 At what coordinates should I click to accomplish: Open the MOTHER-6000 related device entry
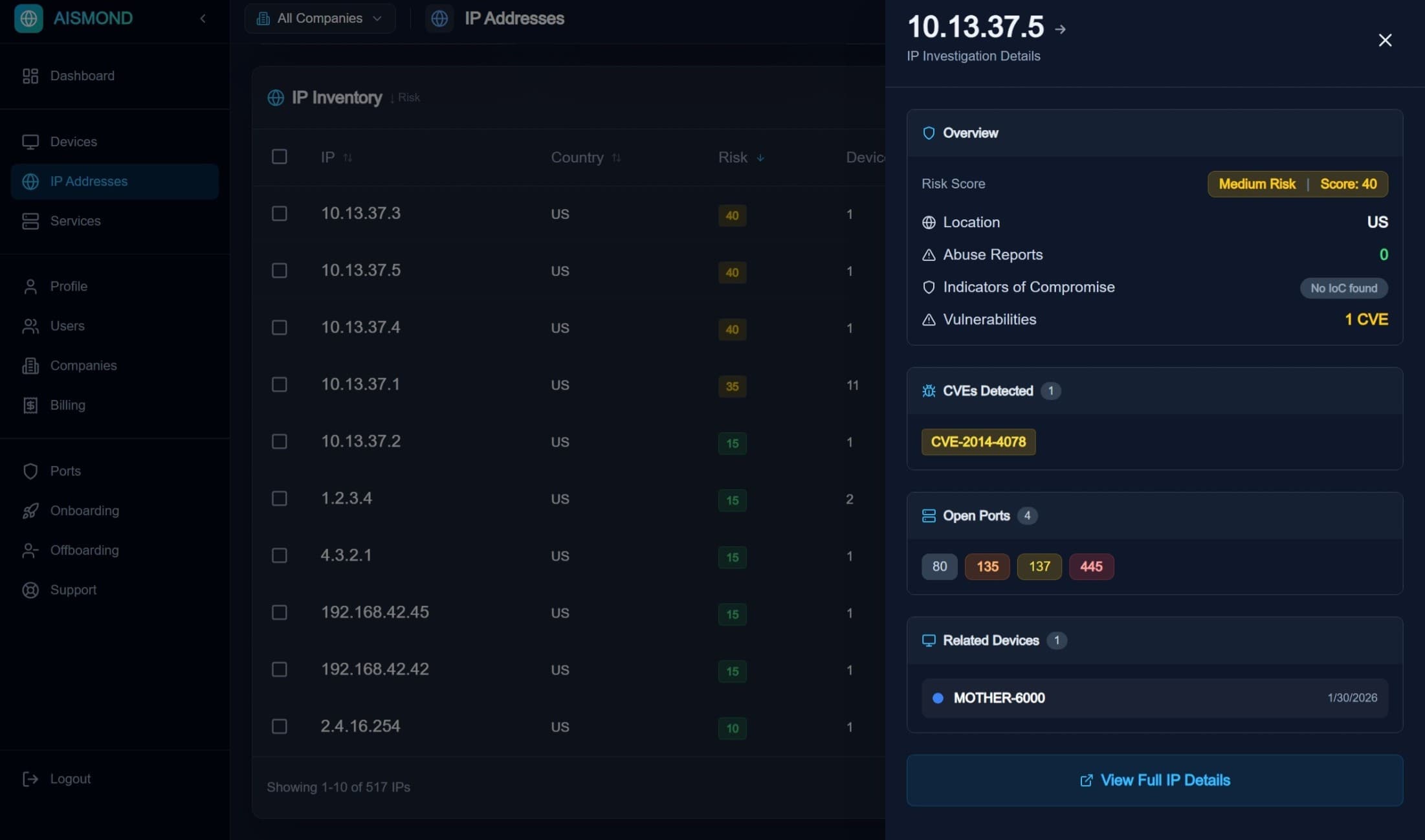point(1000,698)
